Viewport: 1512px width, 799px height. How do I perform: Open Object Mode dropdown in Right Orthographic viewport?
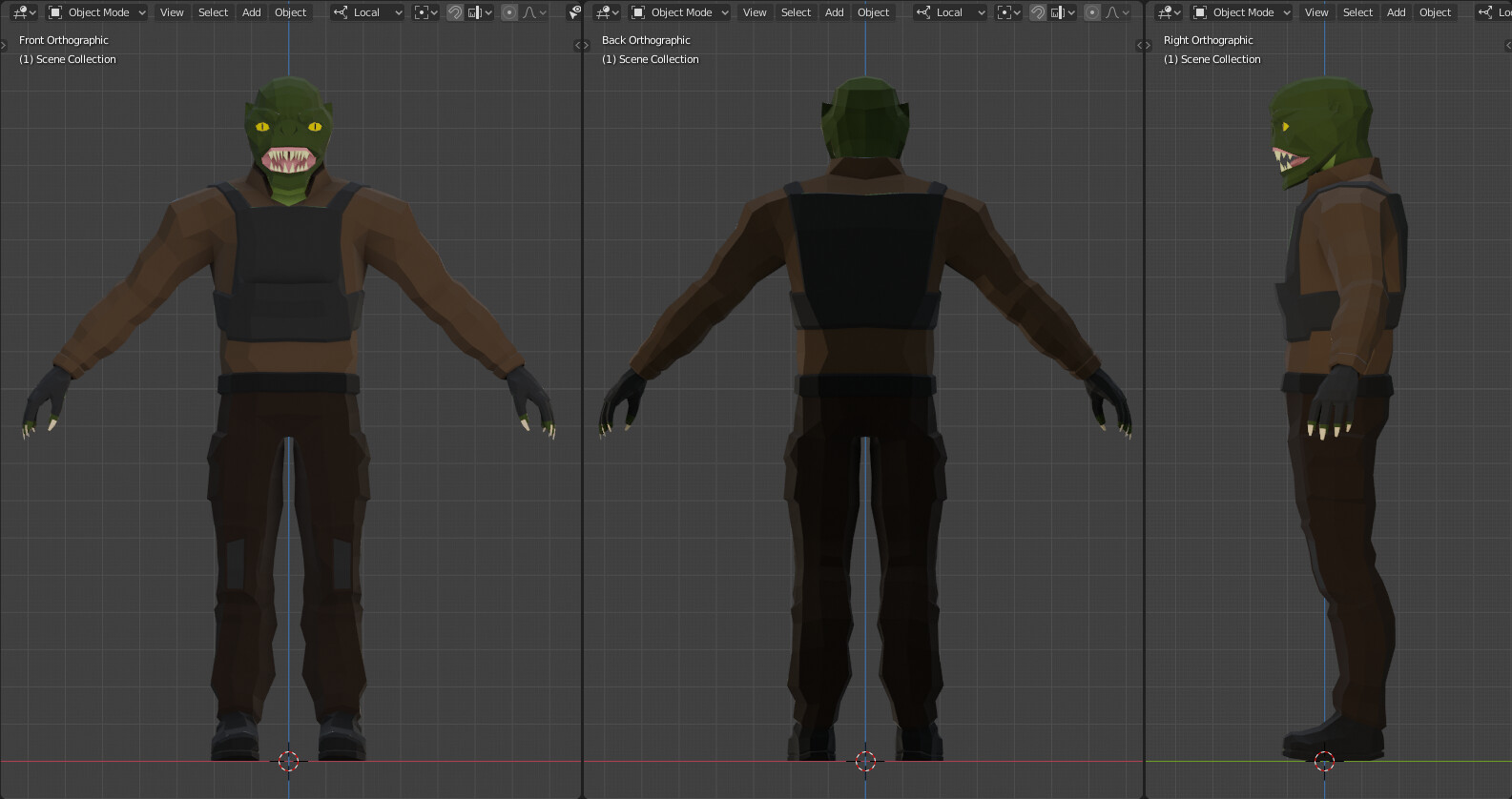click(x=1242, y=12)
